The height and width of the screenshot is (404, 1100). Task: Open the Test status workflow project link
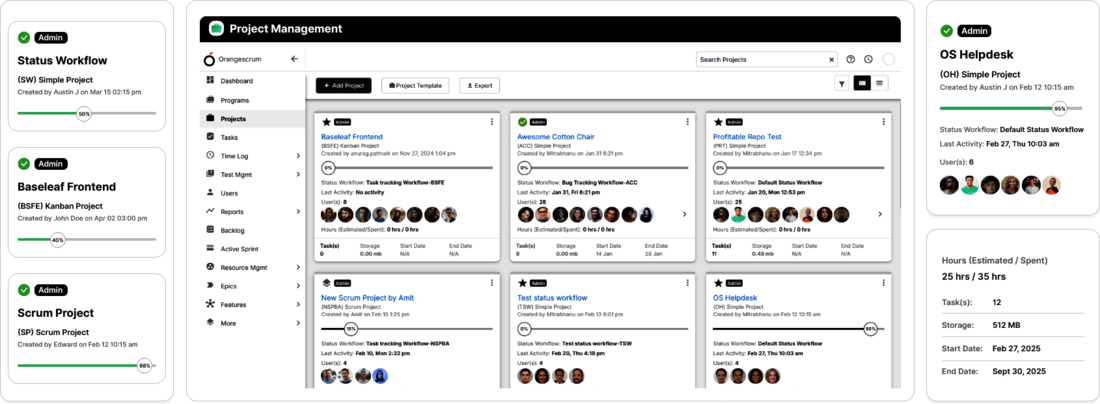(552, 297)
